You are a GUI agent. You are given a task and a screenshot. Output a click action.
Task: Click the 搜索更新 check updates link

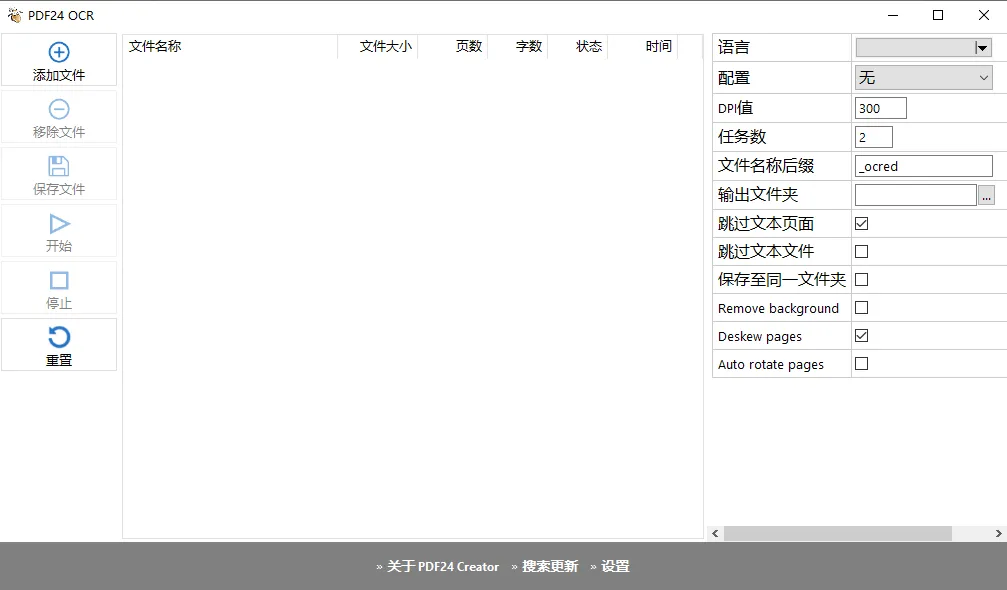click(x=550, y=566)
